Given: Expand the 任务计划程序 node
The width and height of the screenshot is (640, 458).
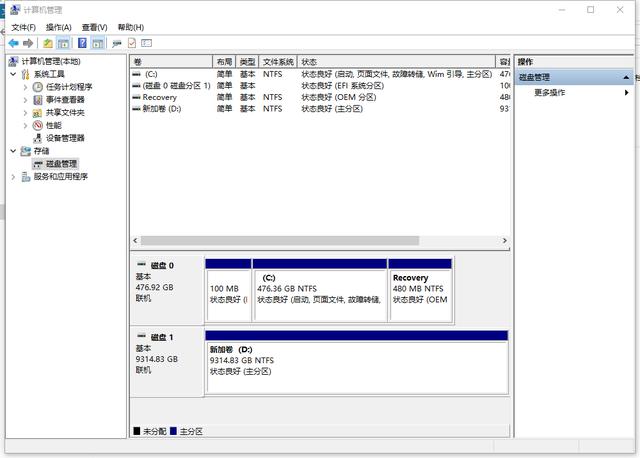Looking at the screenshot, I should coord(25,87).
